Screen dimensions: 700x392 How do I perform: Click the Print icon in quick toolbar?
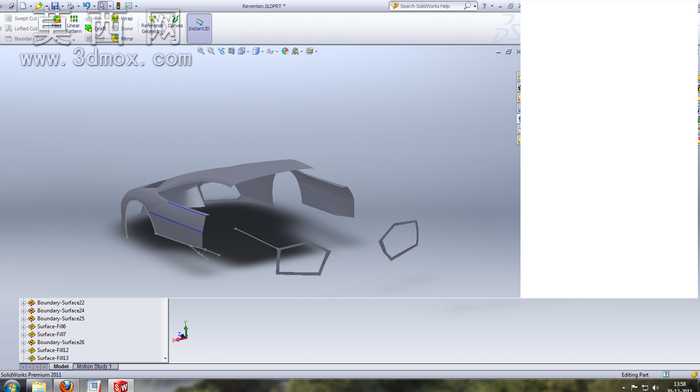tap(71, 6)
